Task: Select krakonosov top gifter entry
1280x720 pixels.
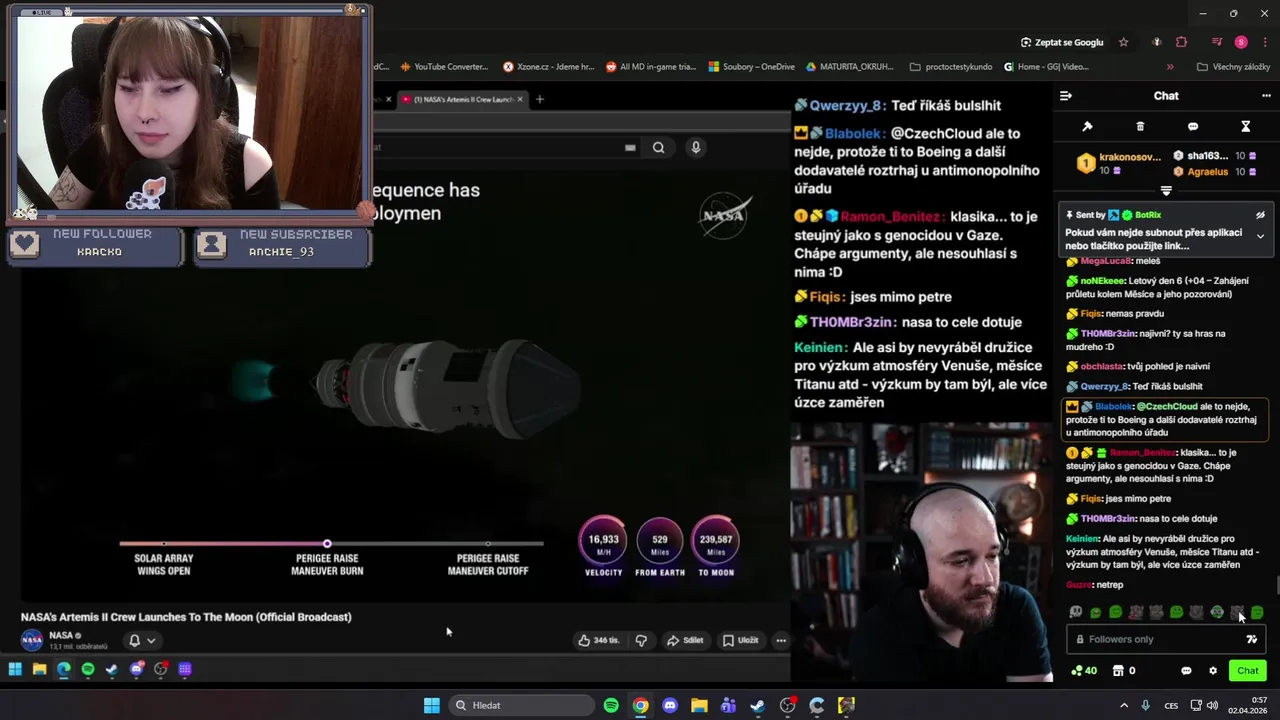Action: (1118, 163)
